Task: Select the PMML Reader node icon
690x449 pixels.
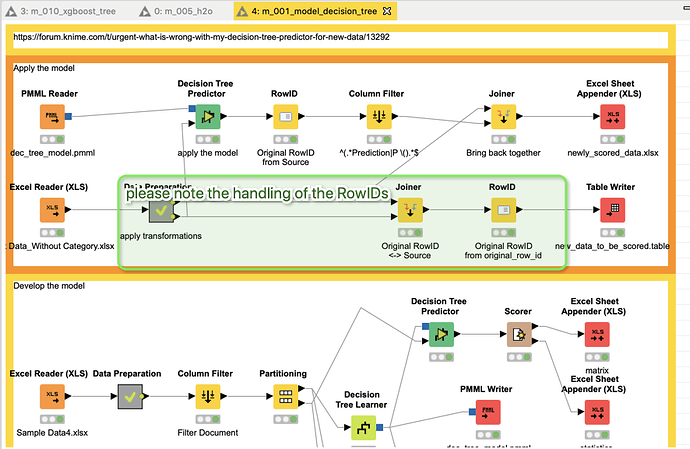Action: tap(52, 118)
